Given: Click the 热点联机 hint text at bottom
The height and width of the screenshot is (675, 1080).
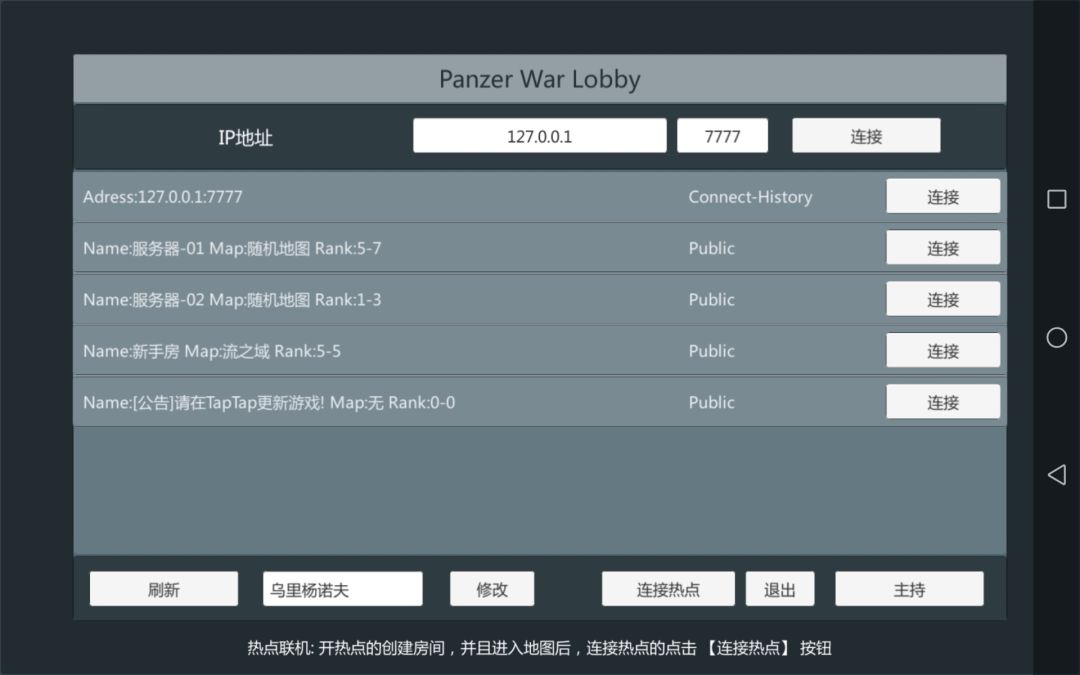Looking at the screenshot, I should tap(539, 647).
